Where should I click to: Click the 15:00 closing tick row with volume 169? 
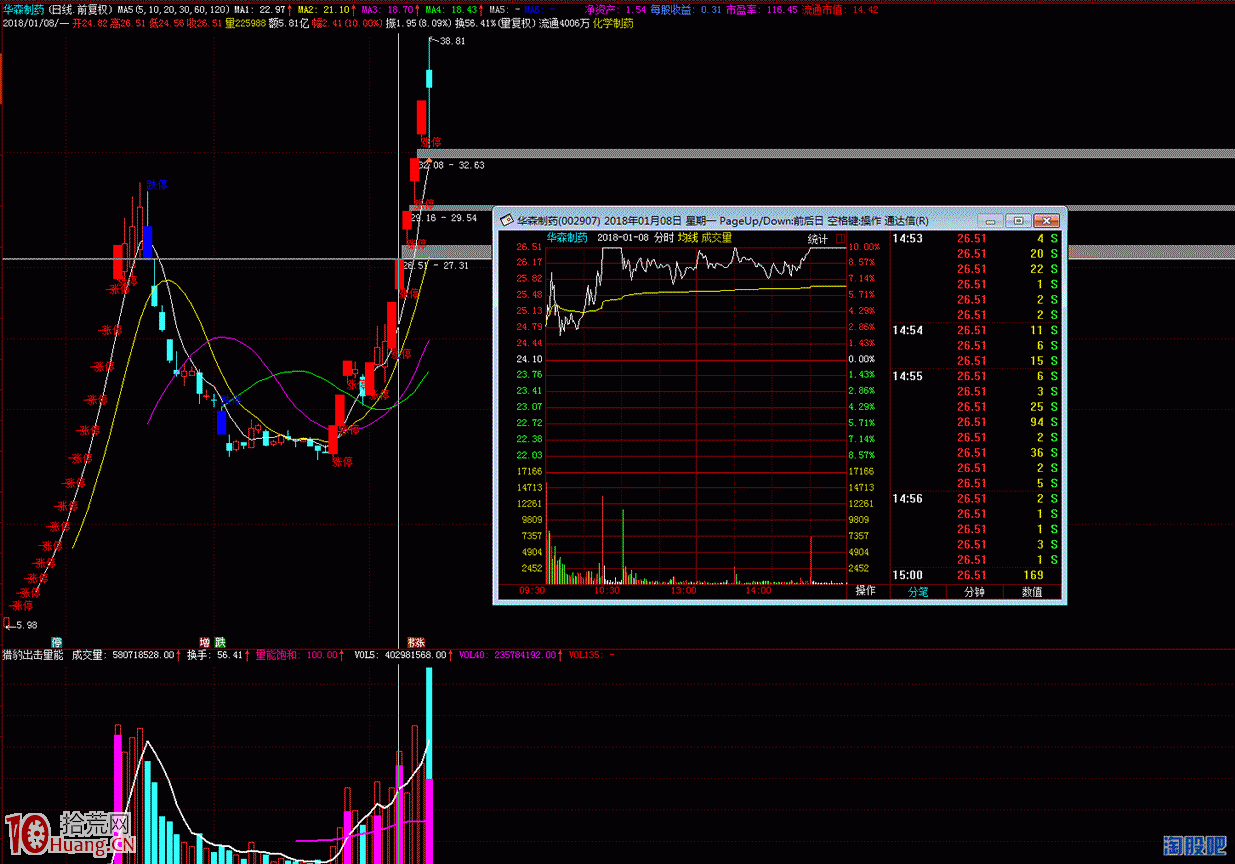coord(975,575)
